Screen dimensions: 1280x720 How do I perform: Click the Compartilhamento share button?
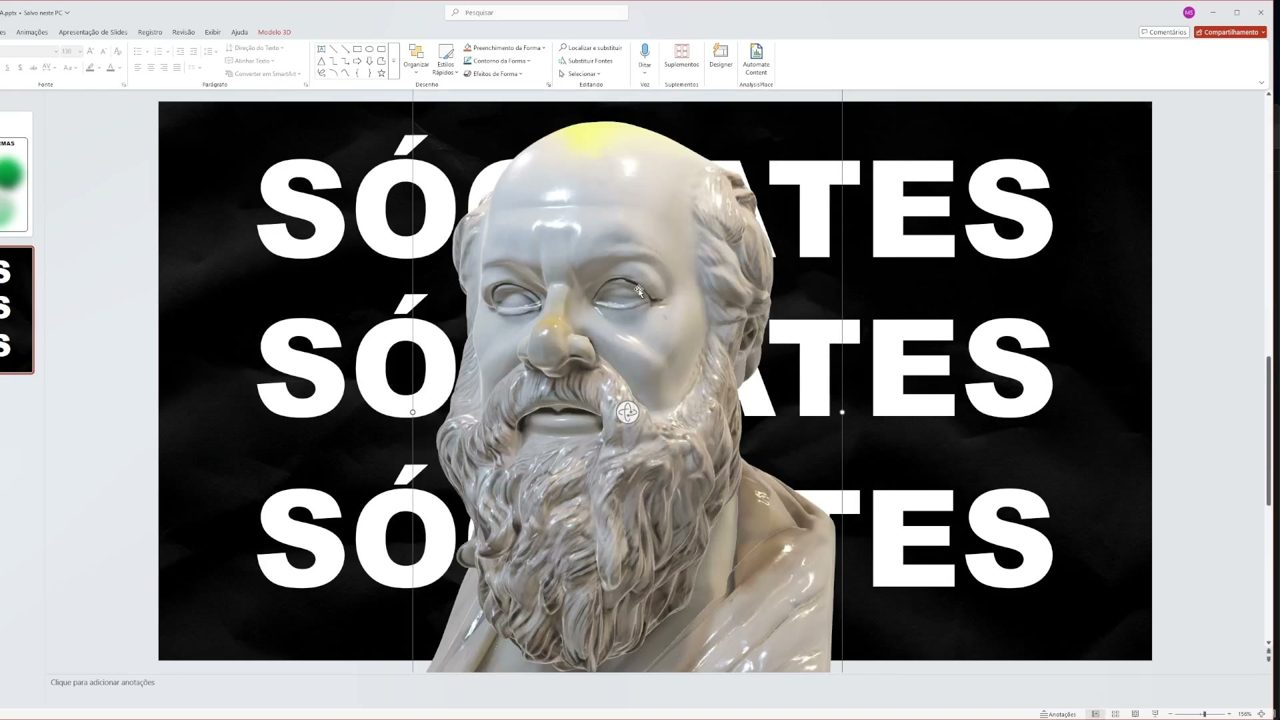1230,32
